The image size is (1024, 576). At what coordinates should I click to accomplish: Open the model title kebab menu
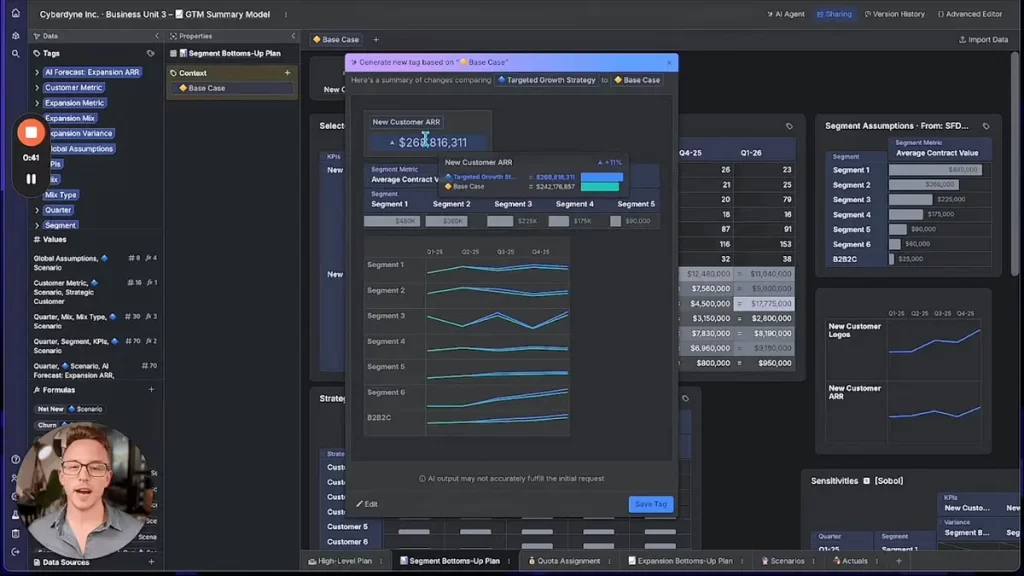pos(286,15)
